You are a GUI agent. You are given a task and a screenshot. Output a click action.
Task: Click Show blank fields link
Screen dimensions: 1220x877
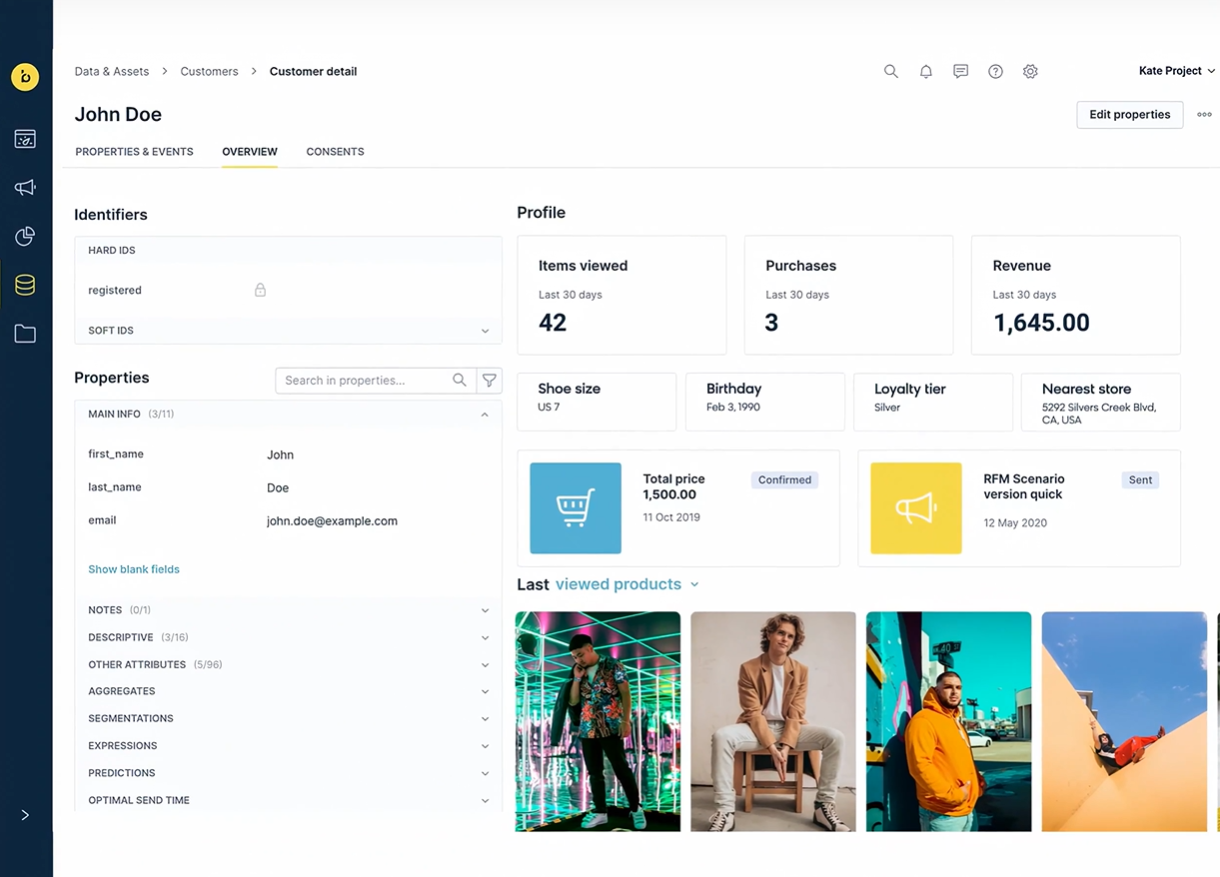click(134, 569)
